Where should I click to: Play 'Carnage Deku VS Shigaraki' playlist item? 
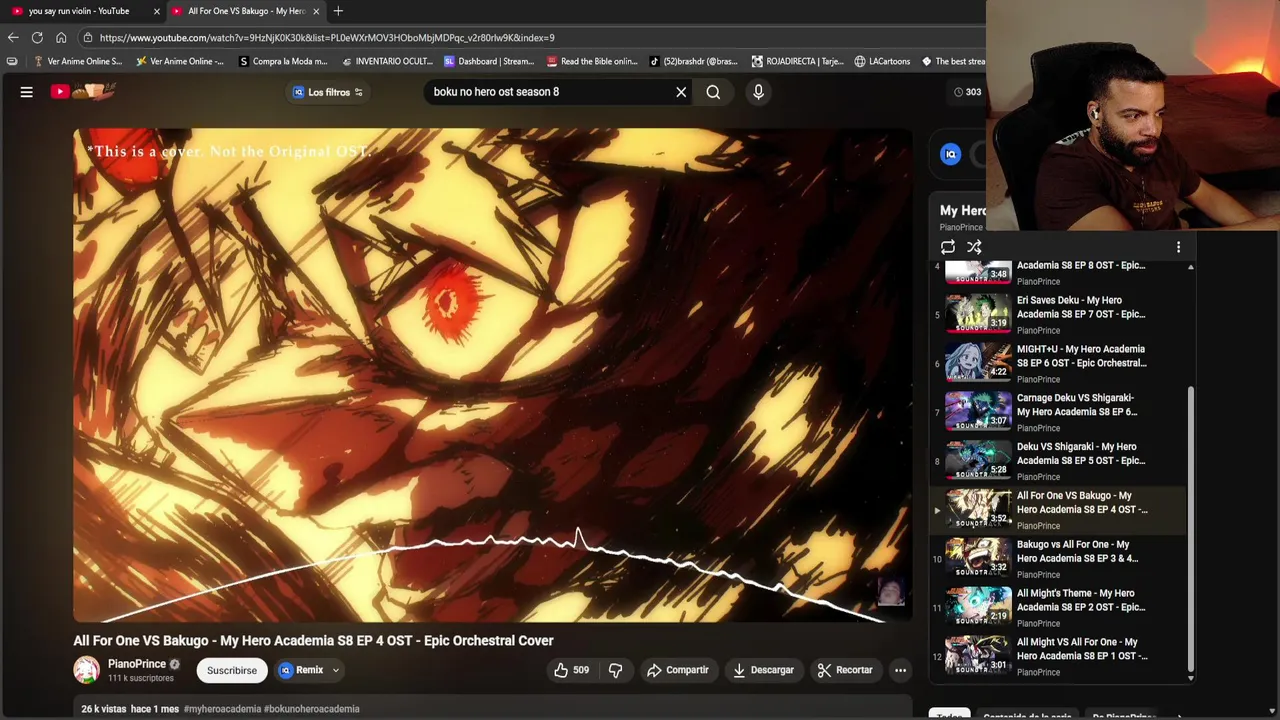point(1060,412)
